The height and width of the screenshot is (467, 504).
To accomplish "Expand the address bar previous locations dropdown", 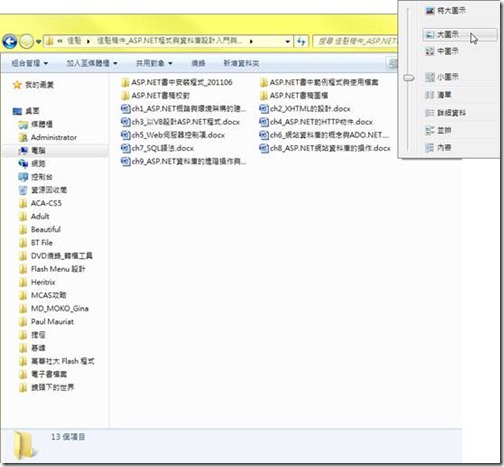I will point(287,42).
